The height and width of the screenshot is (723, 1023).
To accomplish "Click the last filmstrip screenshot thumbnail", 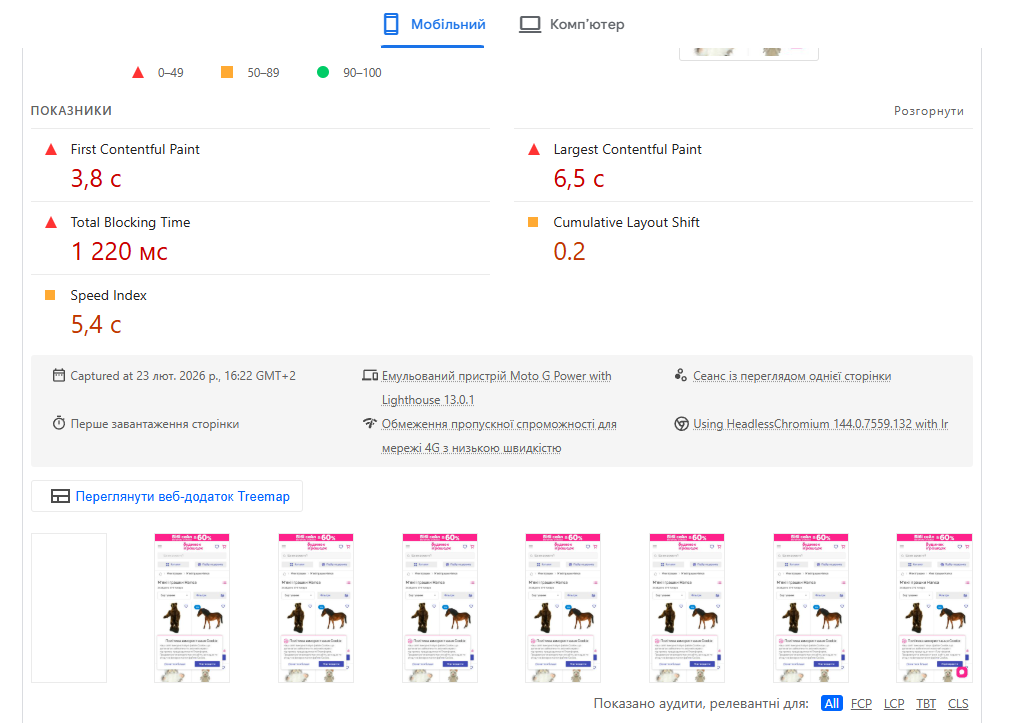I will point(934,608).
